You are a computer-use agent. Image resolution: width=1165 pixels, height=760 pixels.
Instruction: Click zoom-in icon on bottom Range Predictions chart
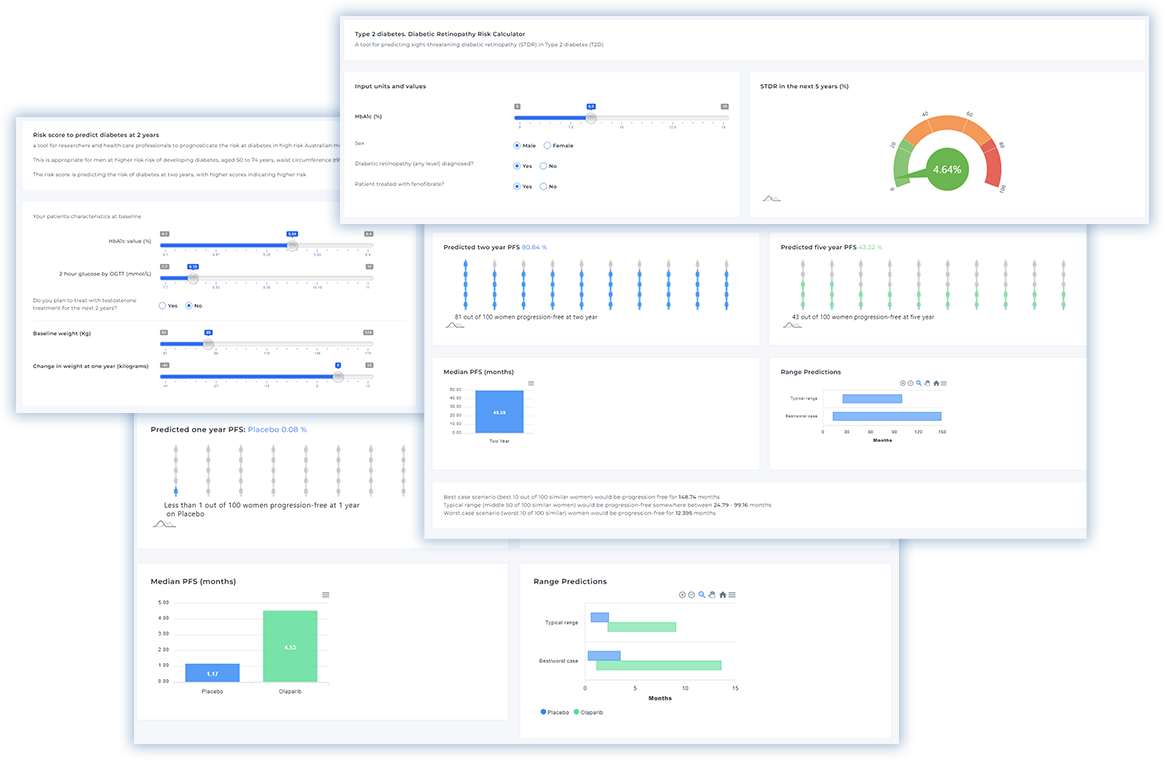[682, 594]
